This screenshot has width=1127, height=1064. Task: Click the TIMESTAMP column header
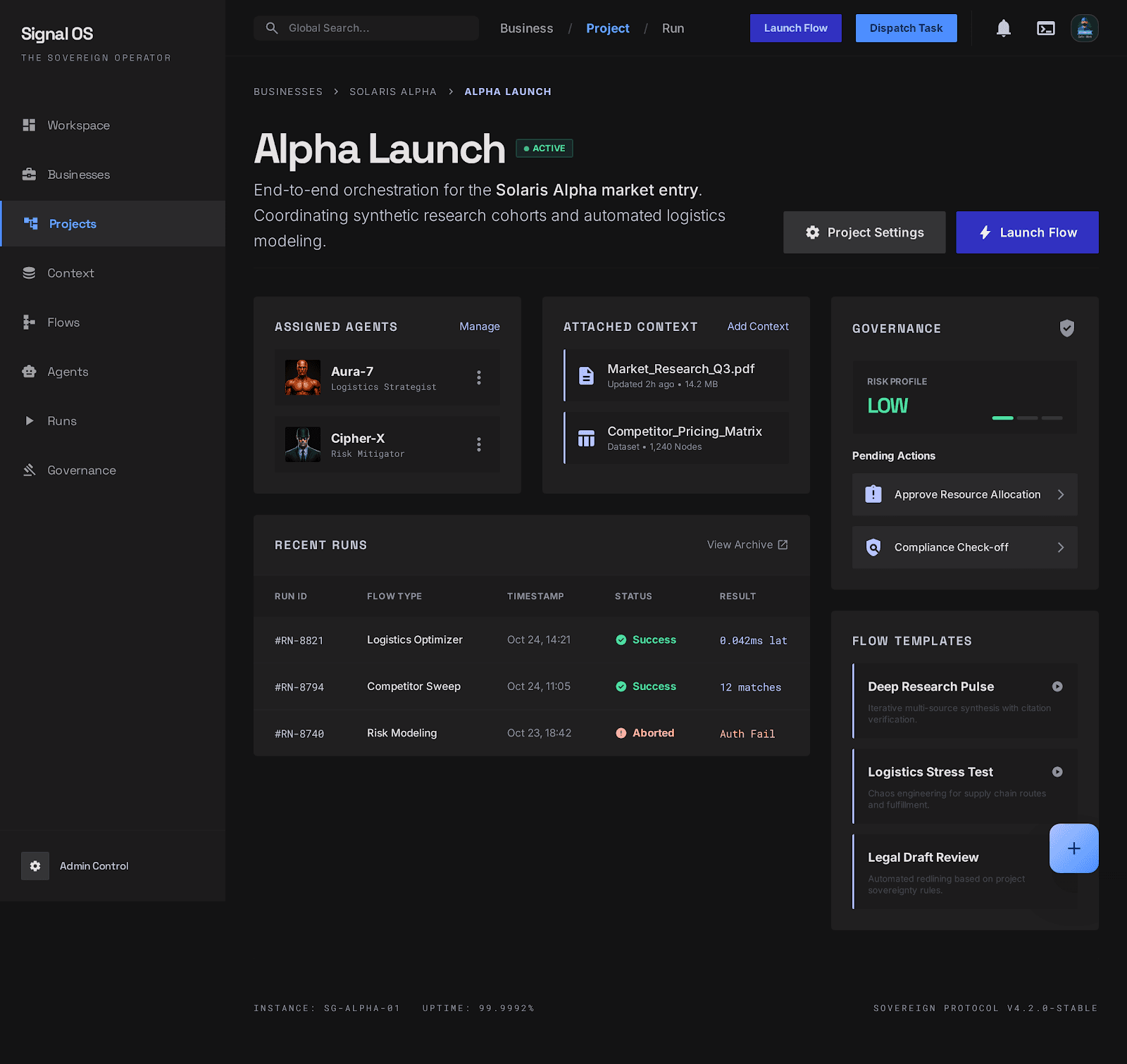tap(535, 596)
